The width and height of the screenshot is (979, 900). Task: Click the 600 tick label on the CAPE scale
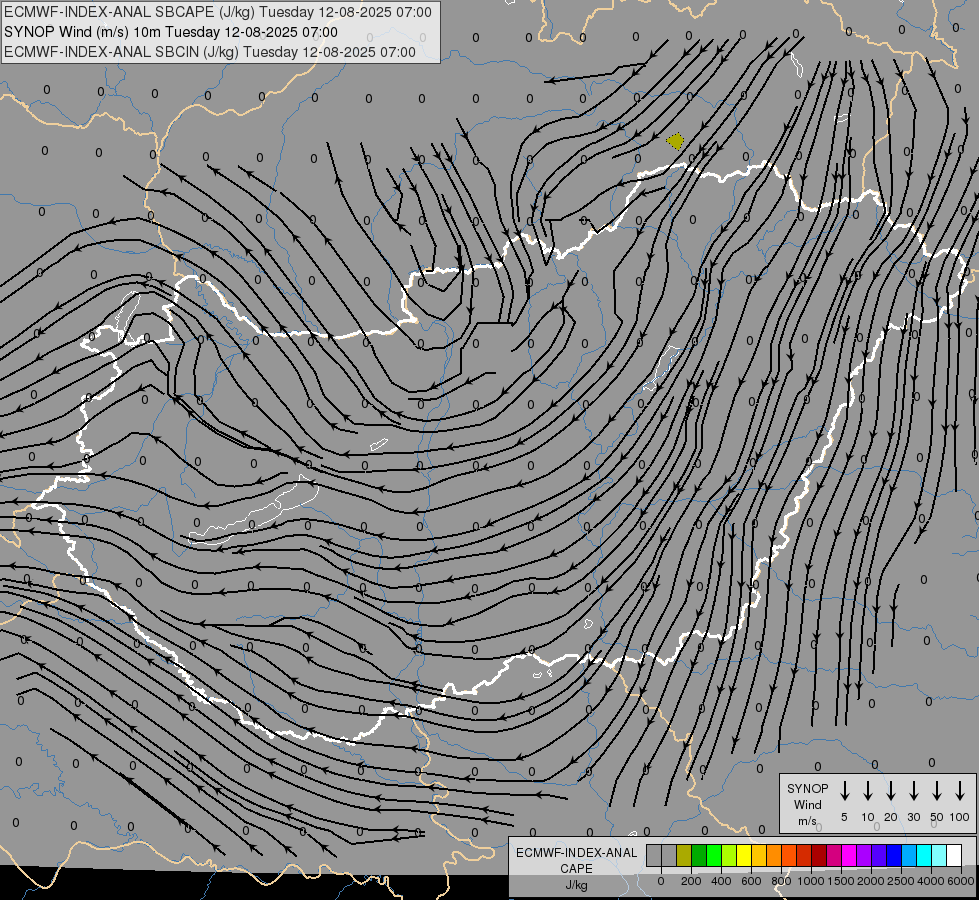pyautogui.click(x=751, y=881)
